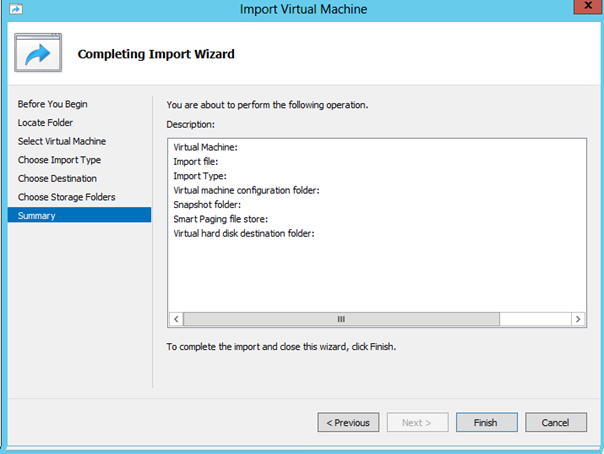Click the left scroll arrow in description box
604x454 pixels.
coord(176,319)
